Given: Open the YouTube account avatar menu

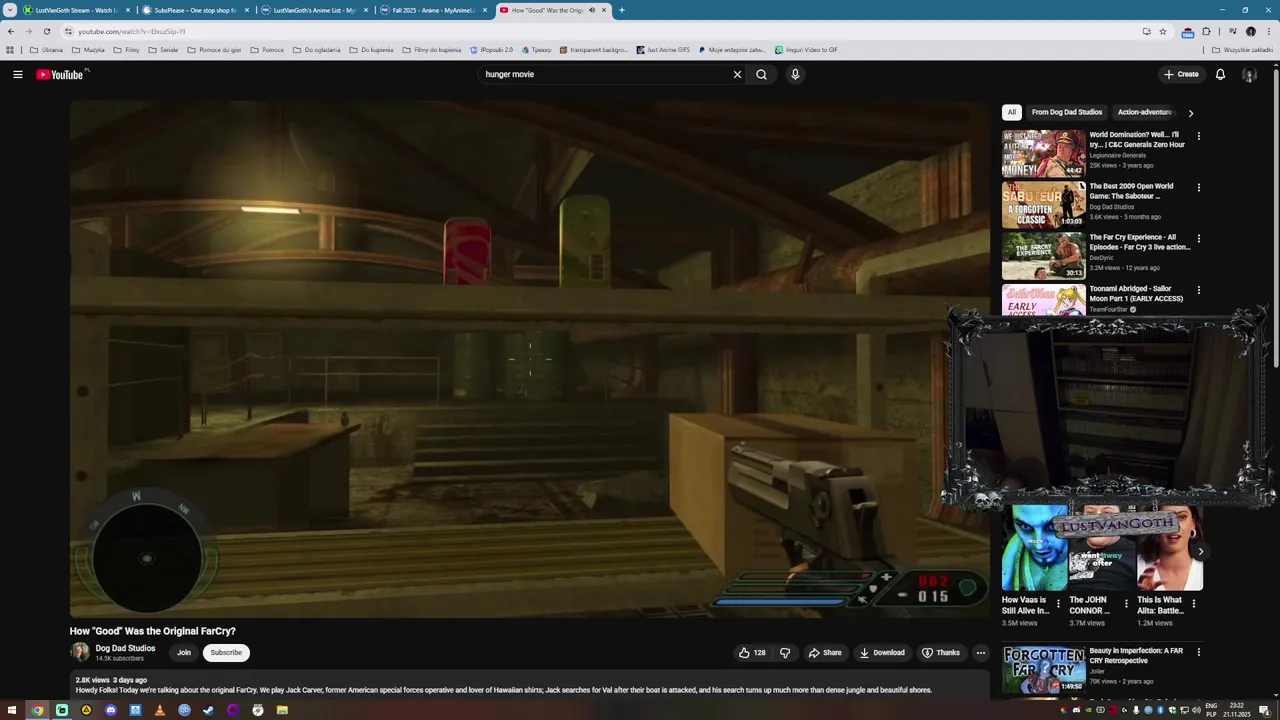Looking at the screenshot, I should 1249,74.
